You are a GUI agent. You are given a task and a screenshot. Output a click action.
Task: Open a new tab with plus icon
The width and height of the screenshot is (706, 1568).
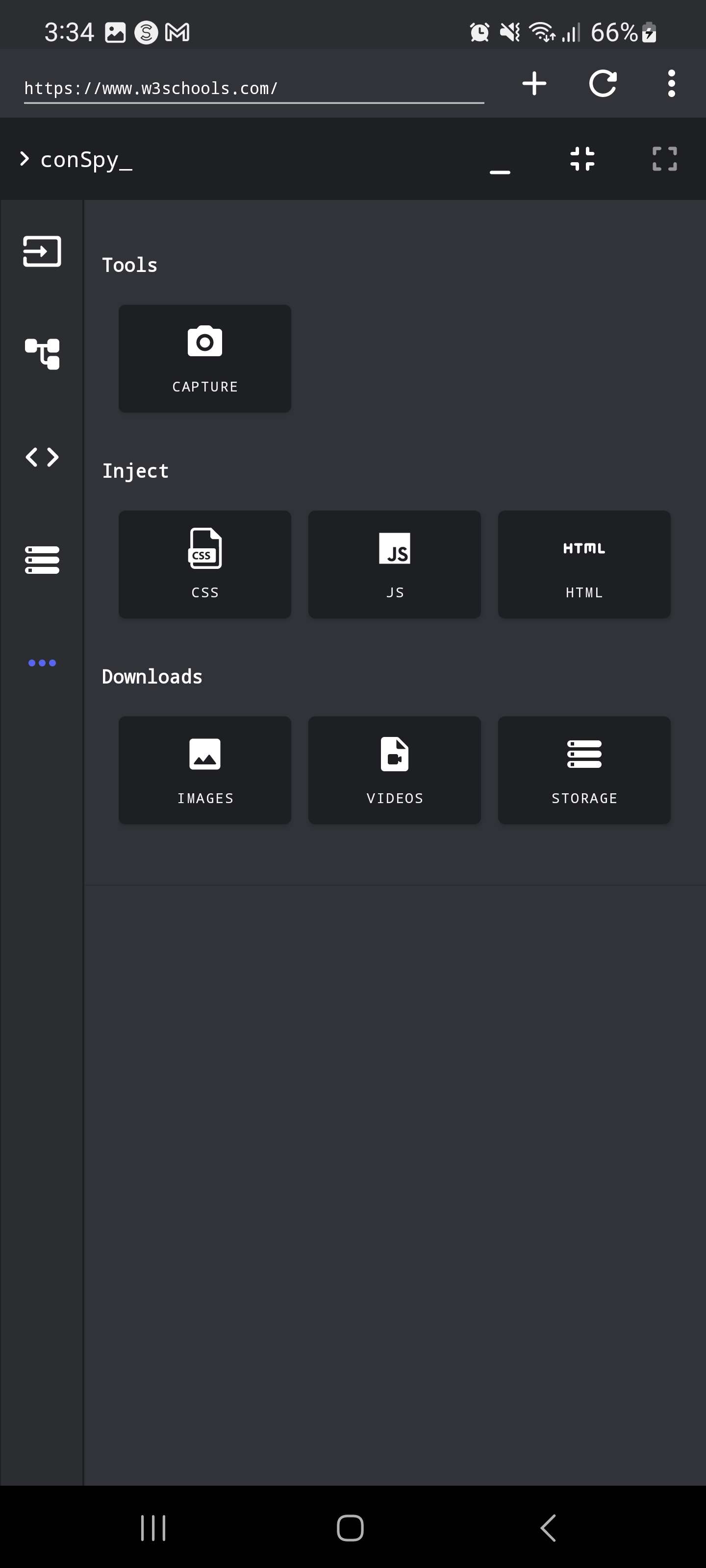point(534,83)
